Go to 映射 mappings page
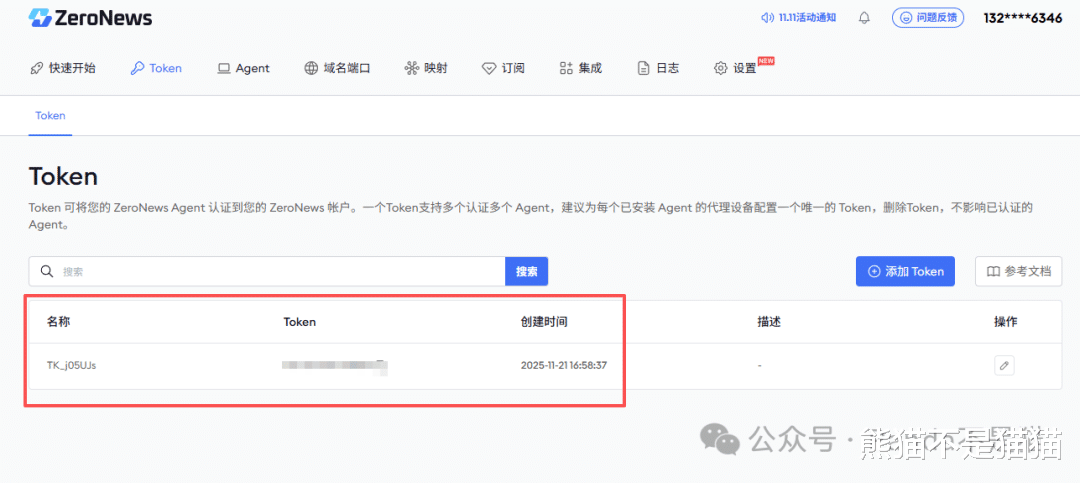This screenshot has width=1080, height=483. 426,68
